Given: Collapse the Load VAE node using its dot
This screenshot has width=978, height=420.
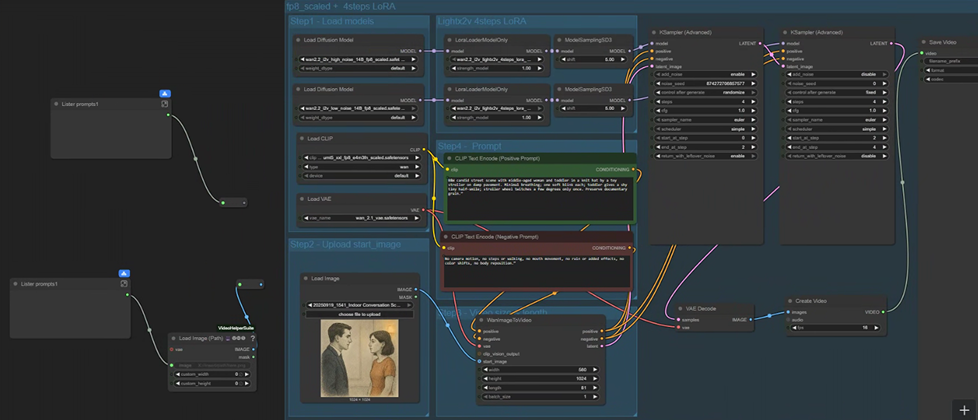Looking at the screenshot, I should click(x=303, y=198).
